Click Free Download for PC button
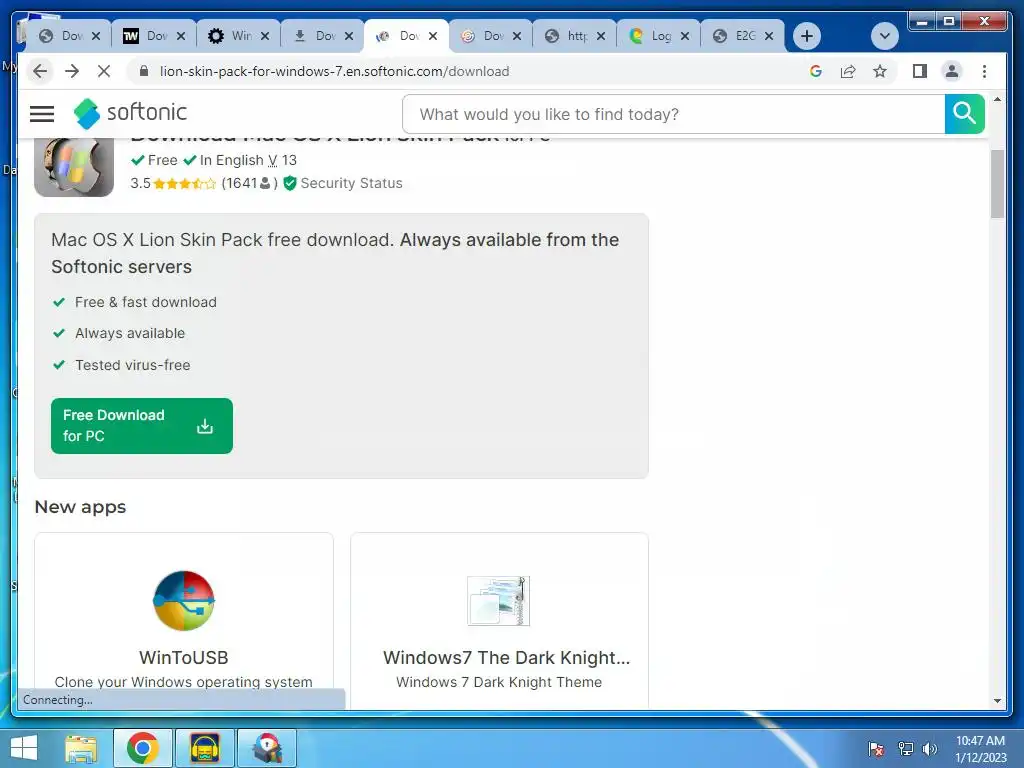1024x768 pixels. click(x=142, y=426)
